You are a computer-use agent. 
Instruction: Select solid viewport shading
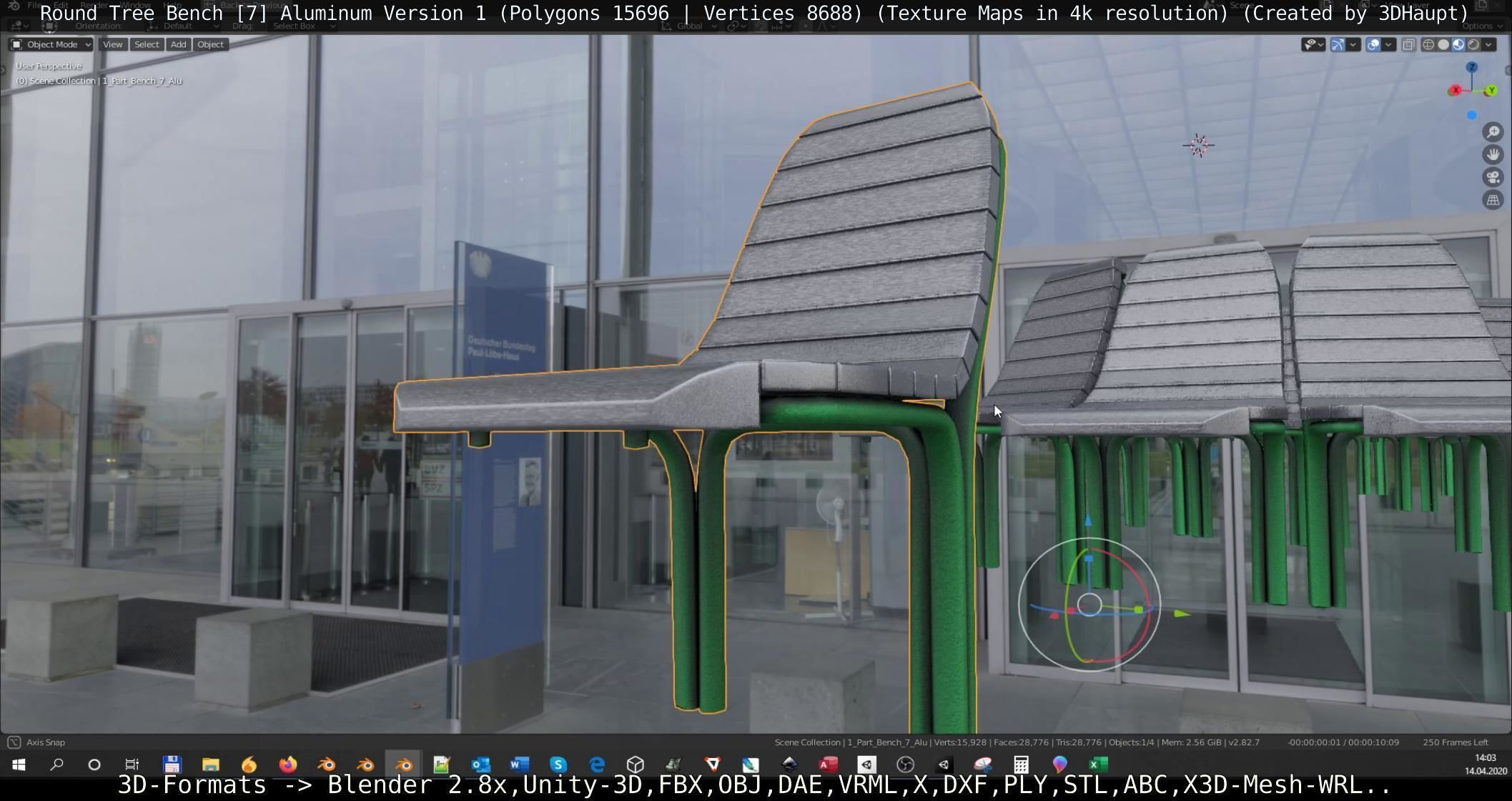click(x=1443, y=44)
